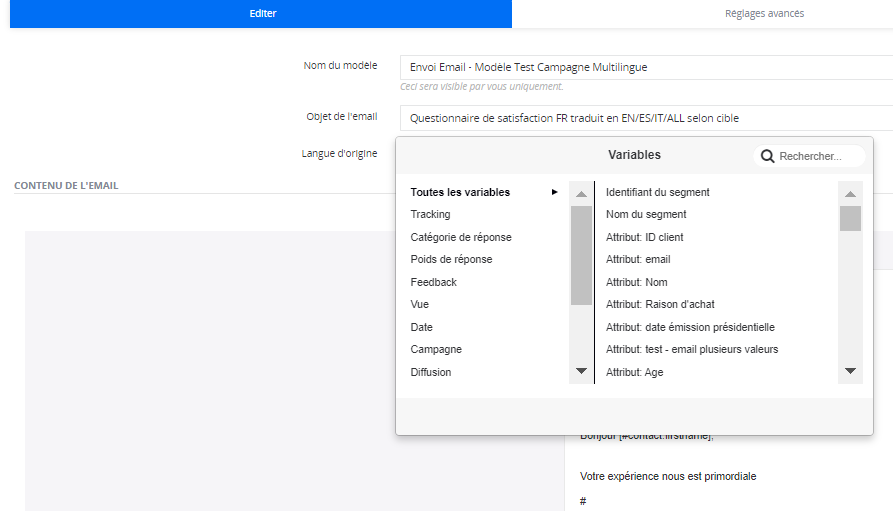Image resolution: width=893 pixels, height=511 pixels.
Task: Insert the Attribut: email variable
Action: (637, 259)
